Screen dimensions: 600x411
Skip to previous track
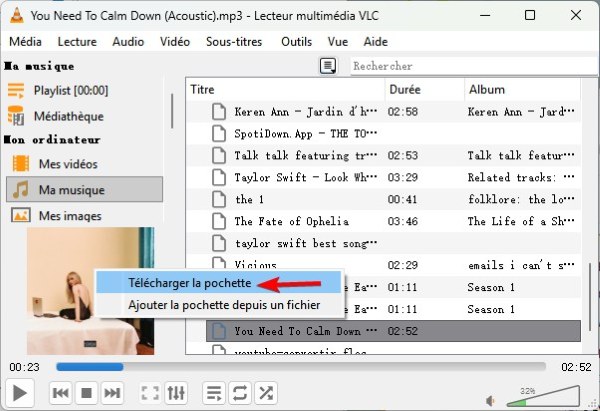(61, 393)
